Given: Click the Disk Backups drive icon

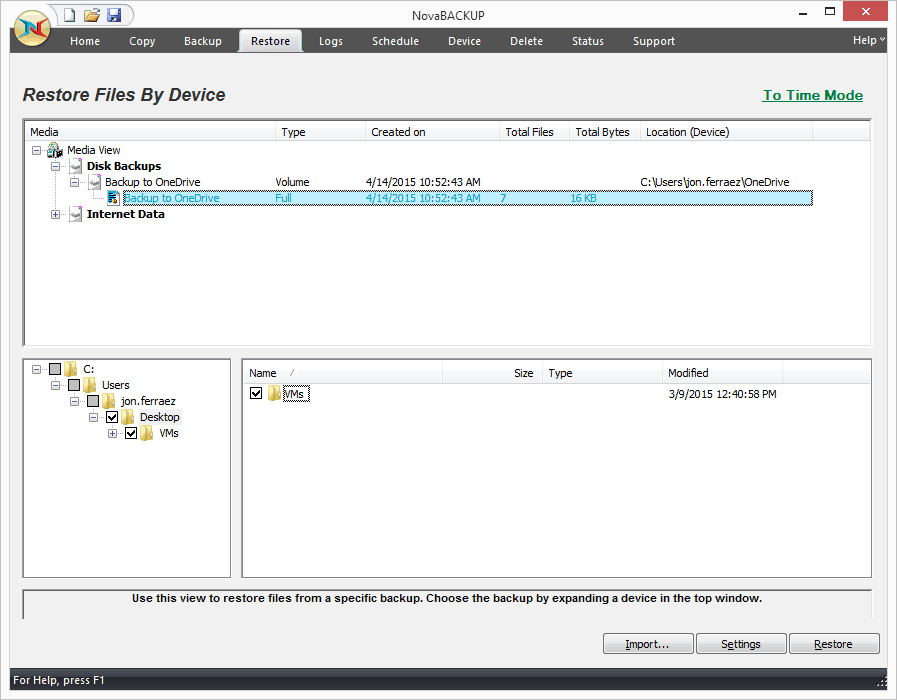Looking at the screenshot, I should (76, 166).
